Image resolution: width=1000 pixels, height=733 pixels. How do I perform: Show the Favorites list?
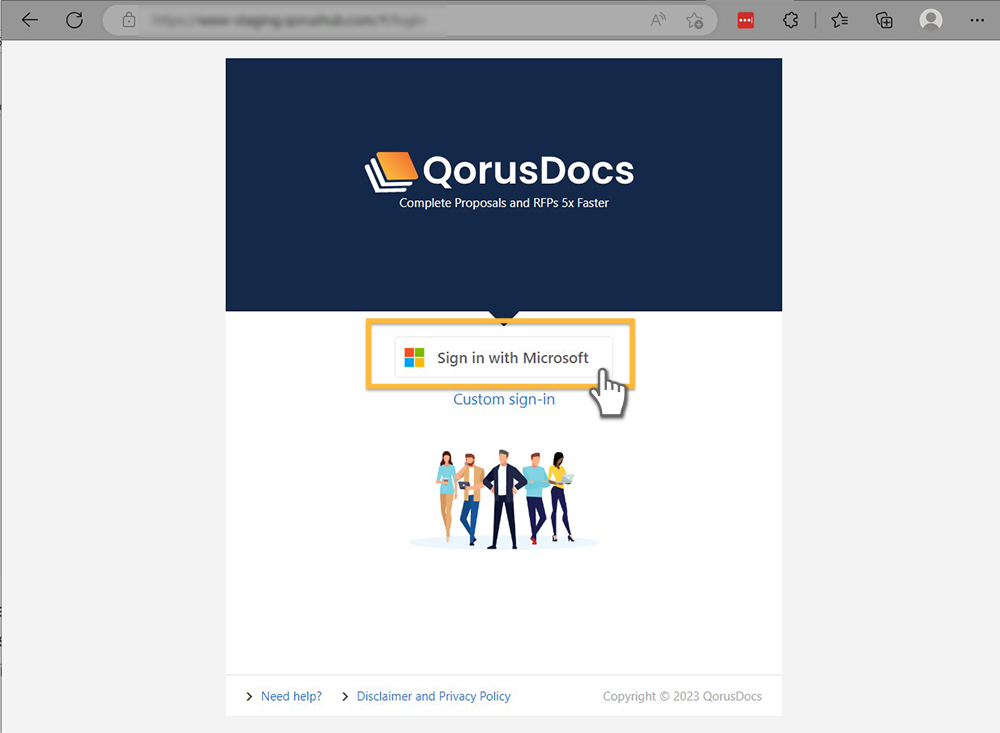pyautogui.click(x=840, y=20)
